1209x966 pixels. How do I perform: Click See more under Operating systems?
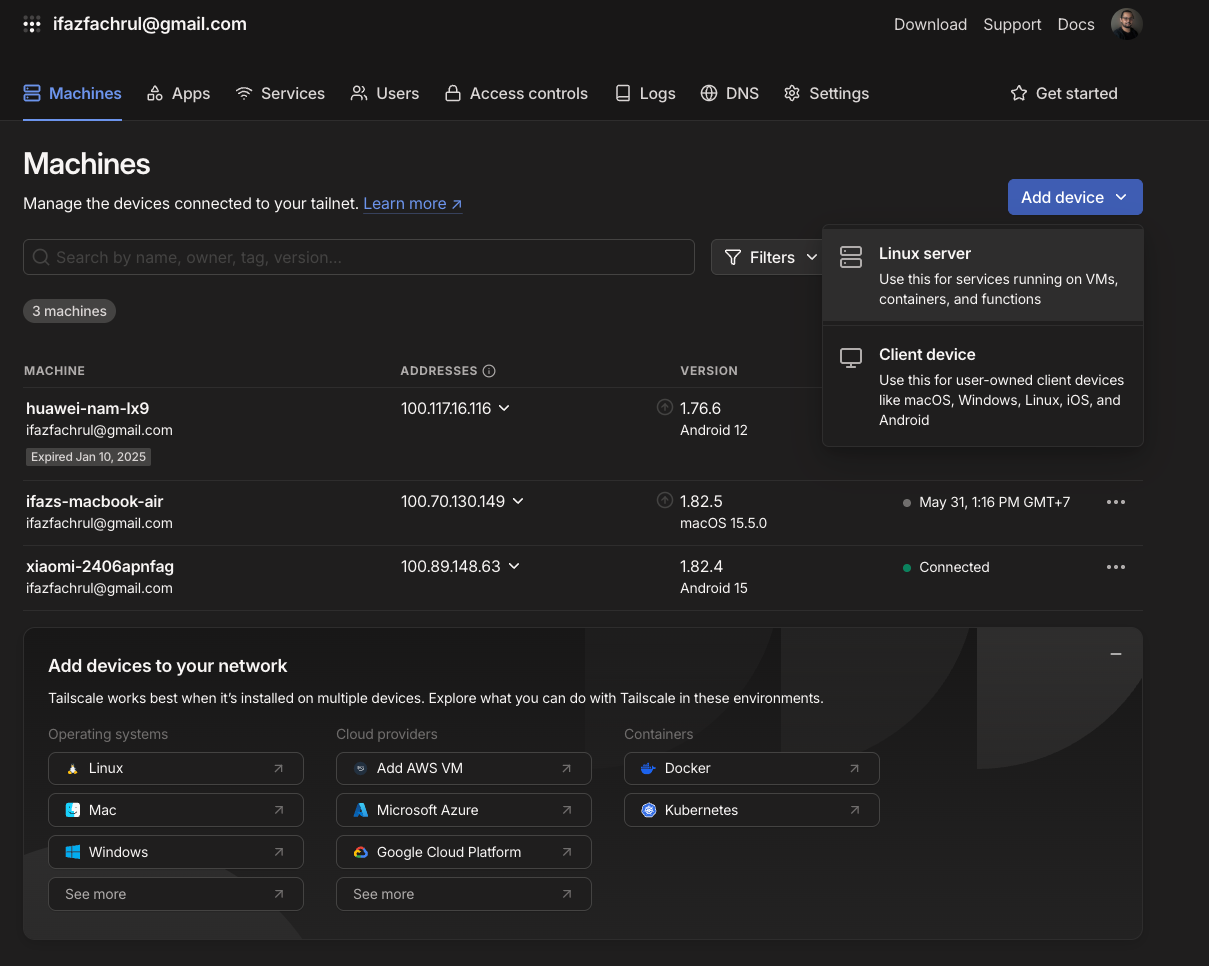click(176, 894)
